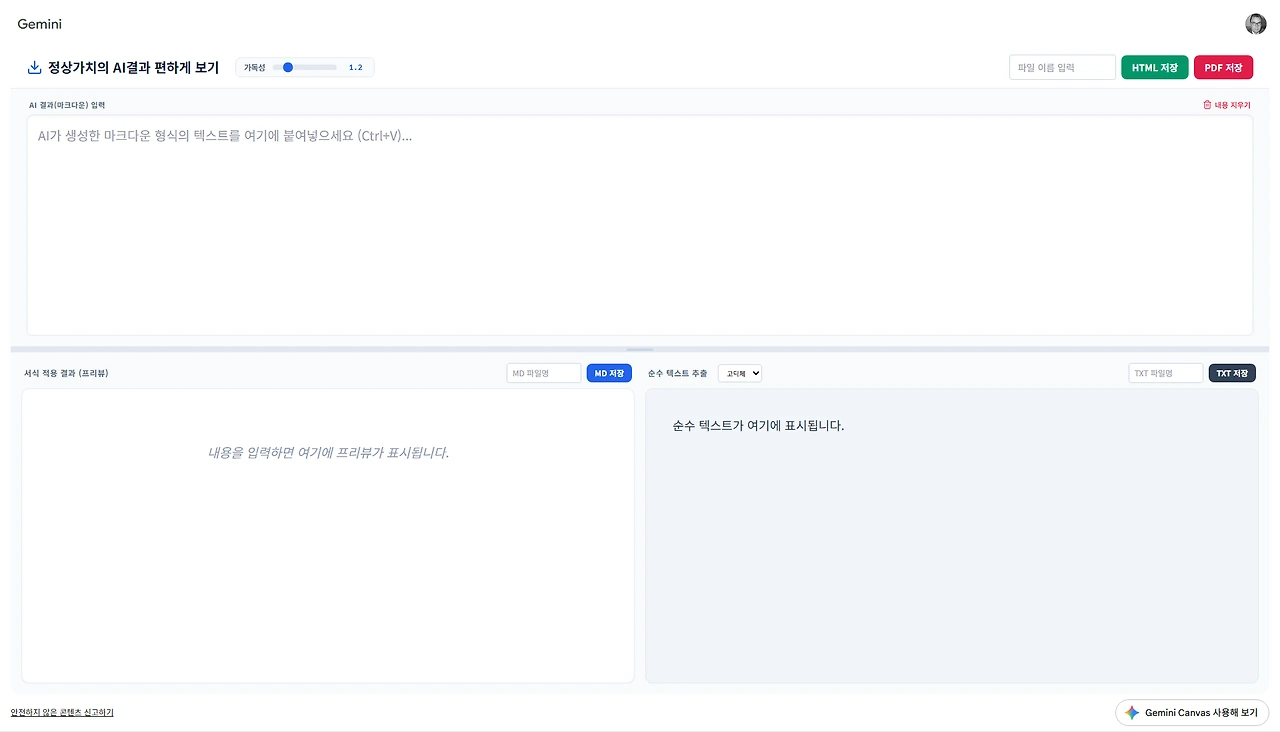This screenshot has width=1280, height=732.
Task: Click the red PDF 저장 button
Action: (1223, 67)
